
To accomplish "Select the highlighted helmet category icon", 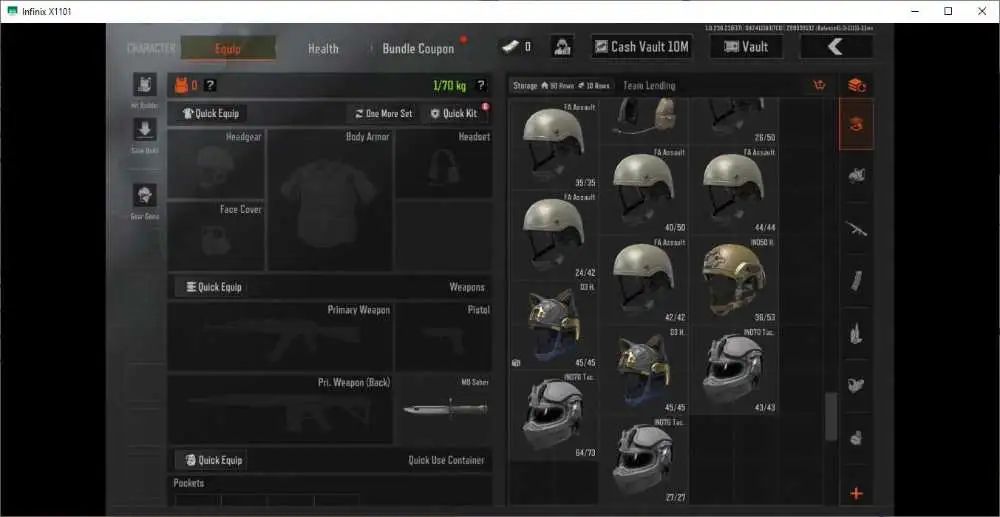I will click(x=857, y=124).
